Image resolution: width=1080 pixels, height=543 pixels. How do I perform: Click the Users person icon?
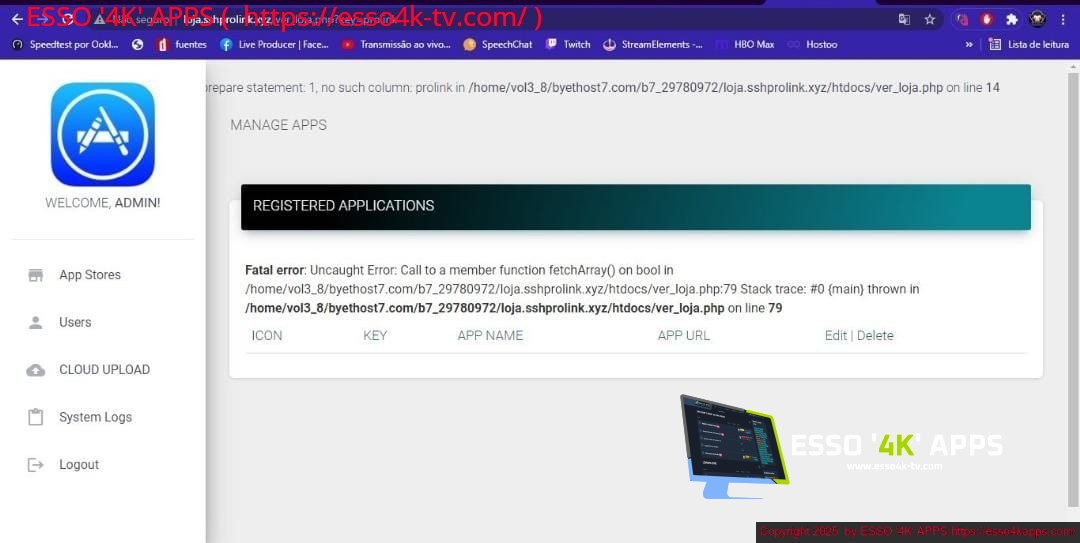pyautogui.click(x=36, y=322)
